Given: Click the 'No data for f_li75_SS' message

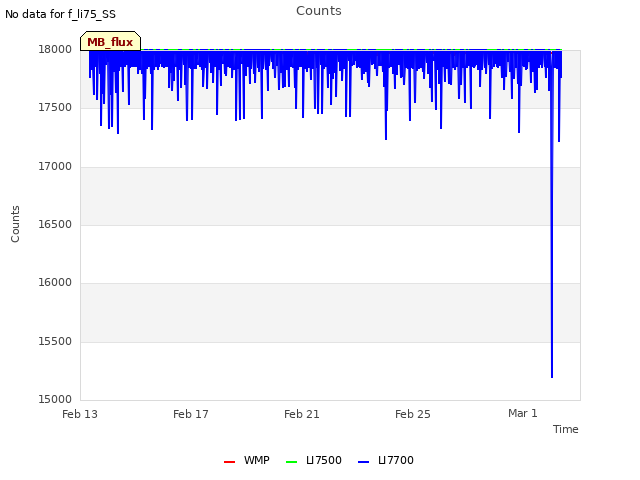Looking at the screenshot, I should (x=60, y=14).
